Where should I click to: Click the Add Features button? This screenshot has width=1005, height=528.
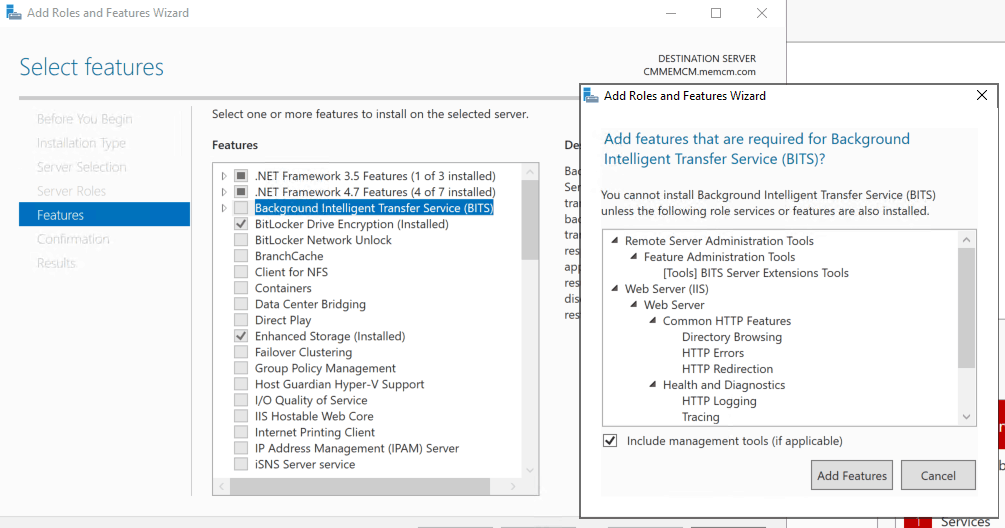pos(852,475)
